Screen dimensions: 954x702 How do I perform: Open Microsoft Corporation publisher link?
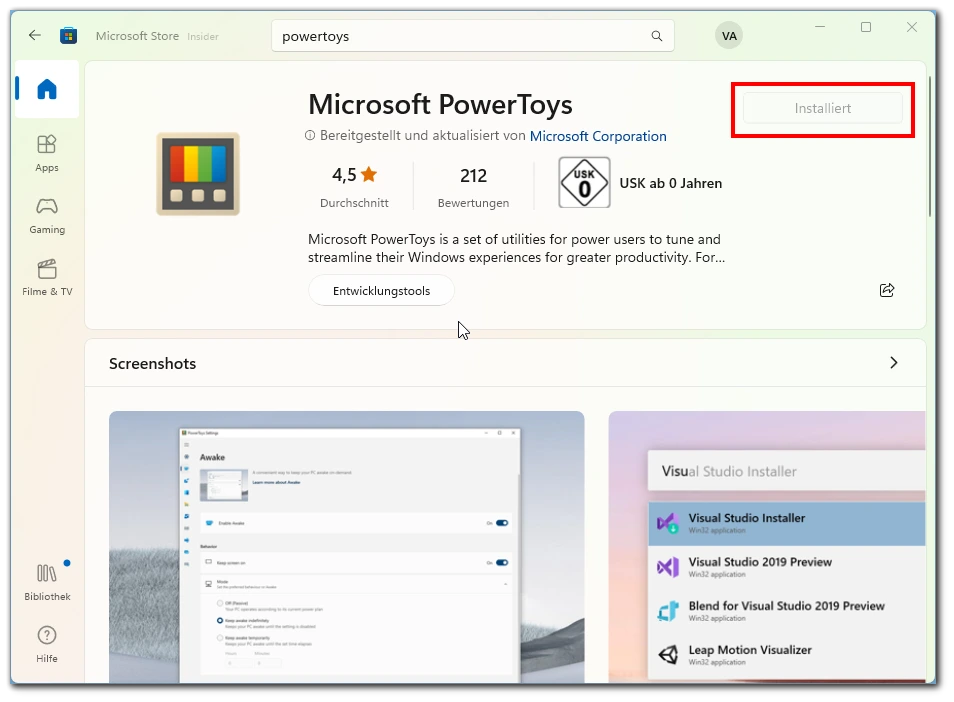[598, 136]
